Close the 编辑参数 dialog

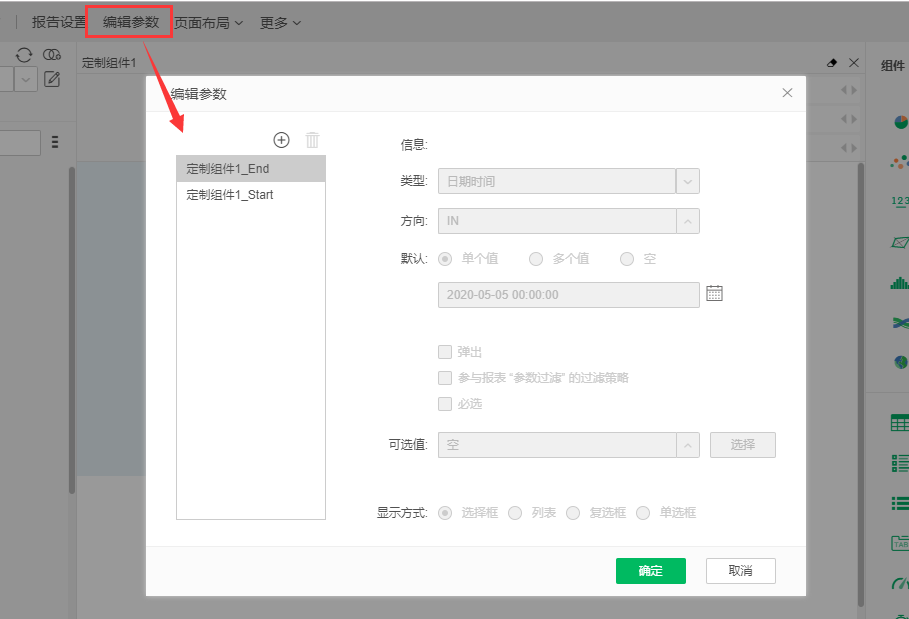(787, 93)
